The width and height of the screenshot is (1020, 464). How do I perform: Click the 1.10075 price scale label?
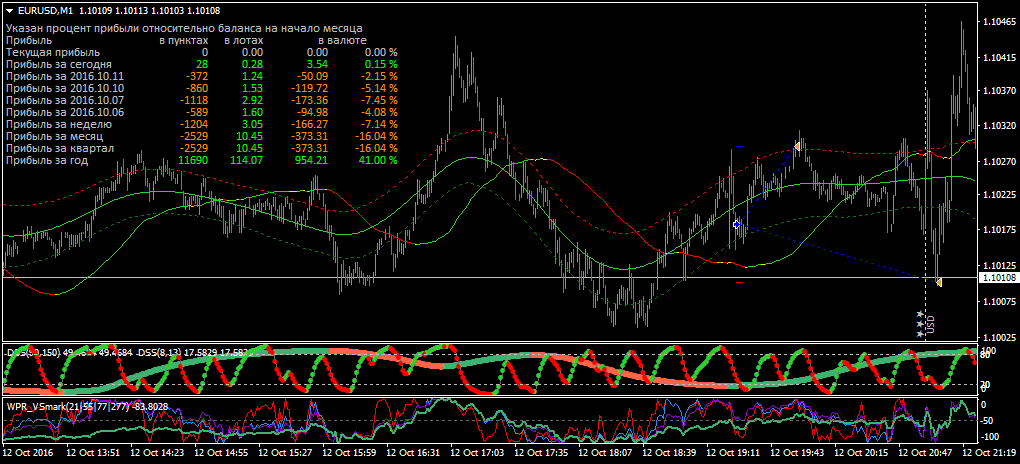point(1000,301)
